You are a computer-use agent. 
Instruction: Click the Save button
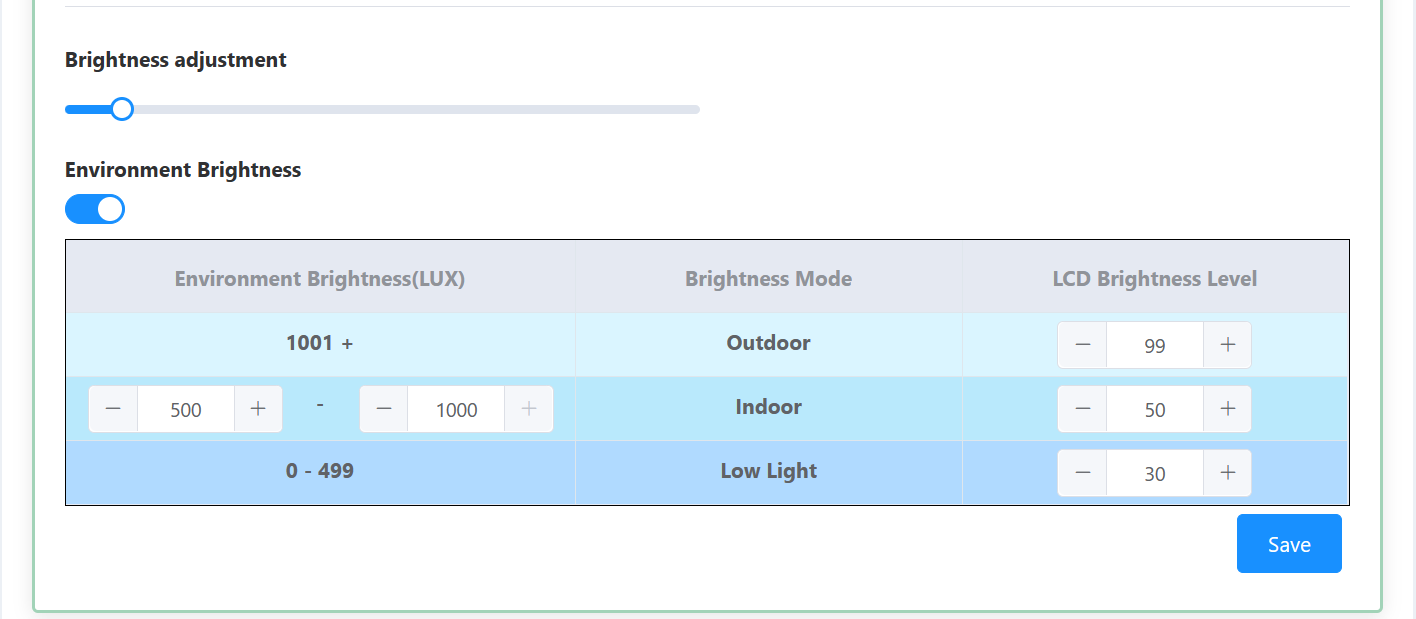pos(1289,544)
